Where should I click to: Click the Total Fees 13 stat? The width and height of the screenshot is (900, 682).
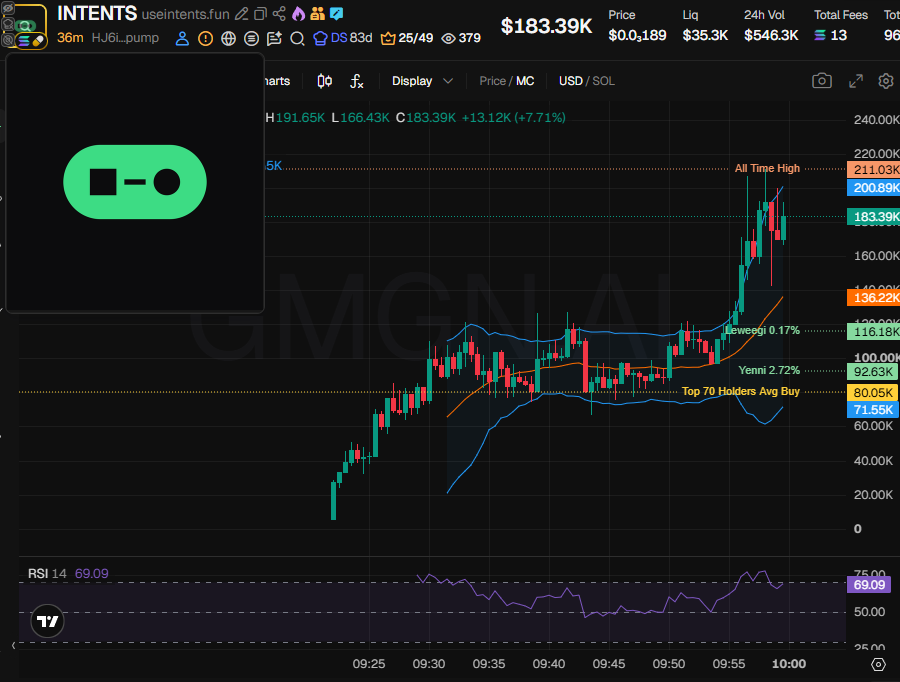840,26
